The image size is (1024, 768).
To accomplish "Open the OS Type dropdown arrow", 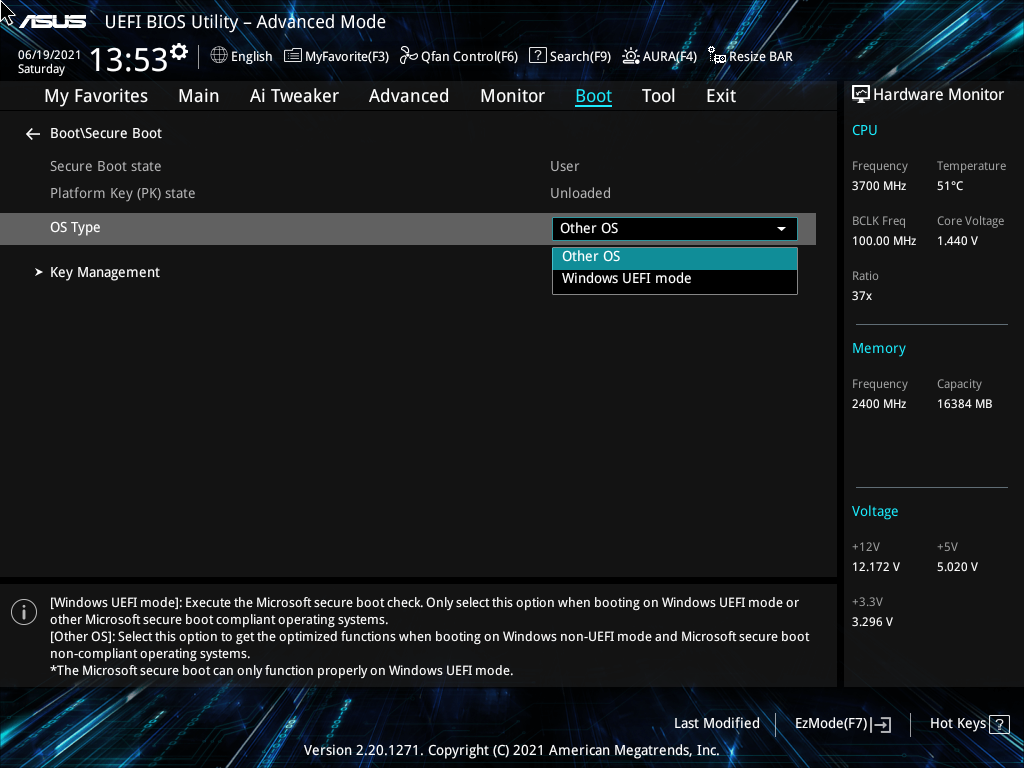I will (781, 228).
